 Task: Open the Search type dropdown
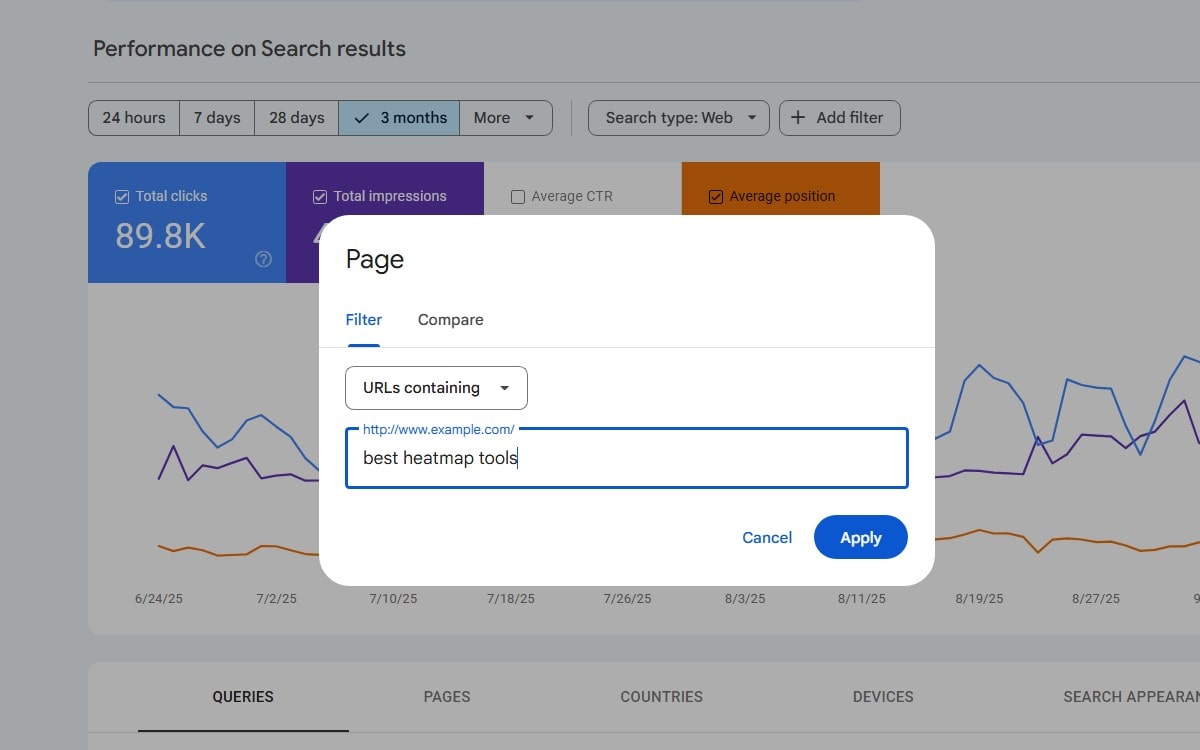pyautogui.click(x=678, y=117)
